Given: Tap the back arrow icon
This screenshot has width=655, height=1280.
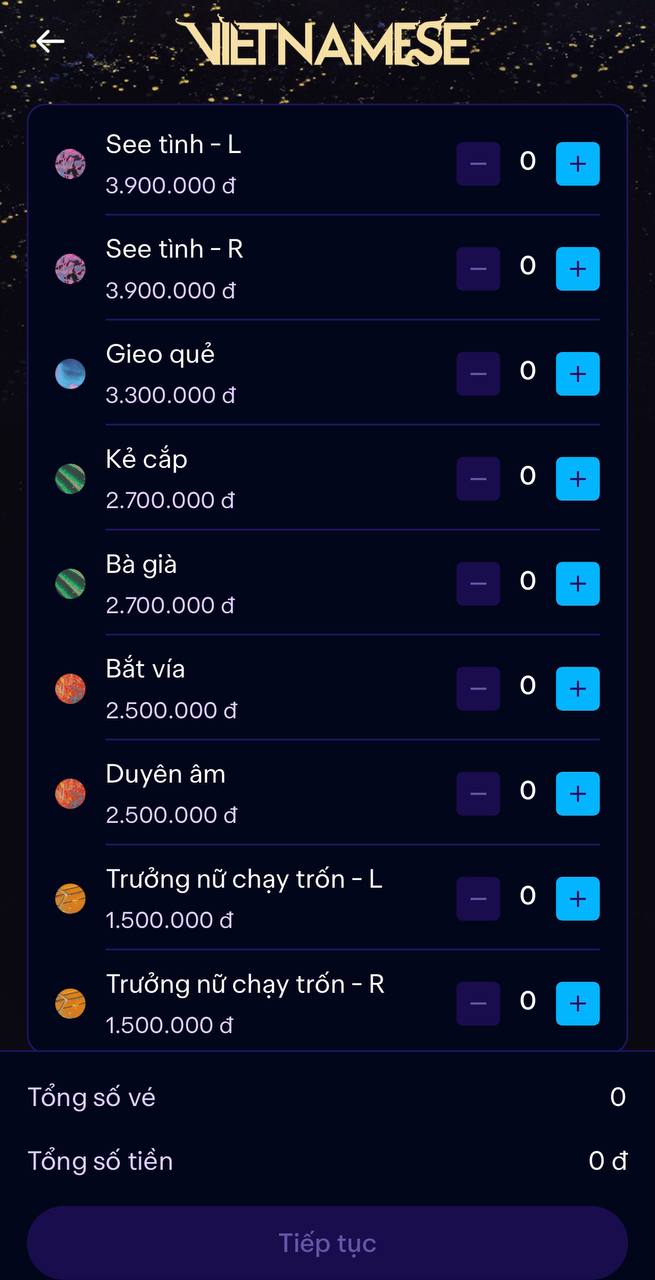Looking at the screenshot, I should coord(50,41).
